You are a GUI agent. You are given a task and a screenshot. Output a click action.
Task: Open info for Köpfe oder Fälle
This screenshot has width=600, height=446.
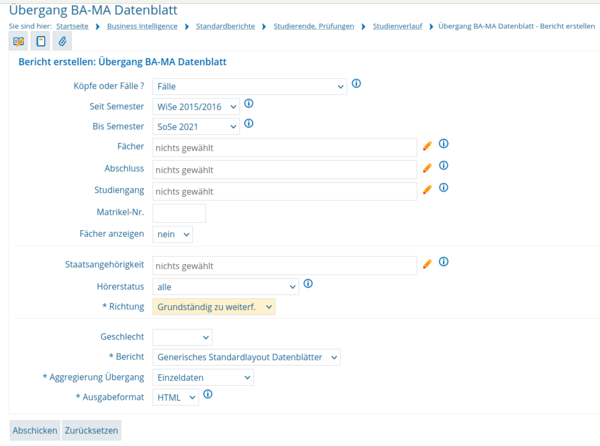coord(356,83)
